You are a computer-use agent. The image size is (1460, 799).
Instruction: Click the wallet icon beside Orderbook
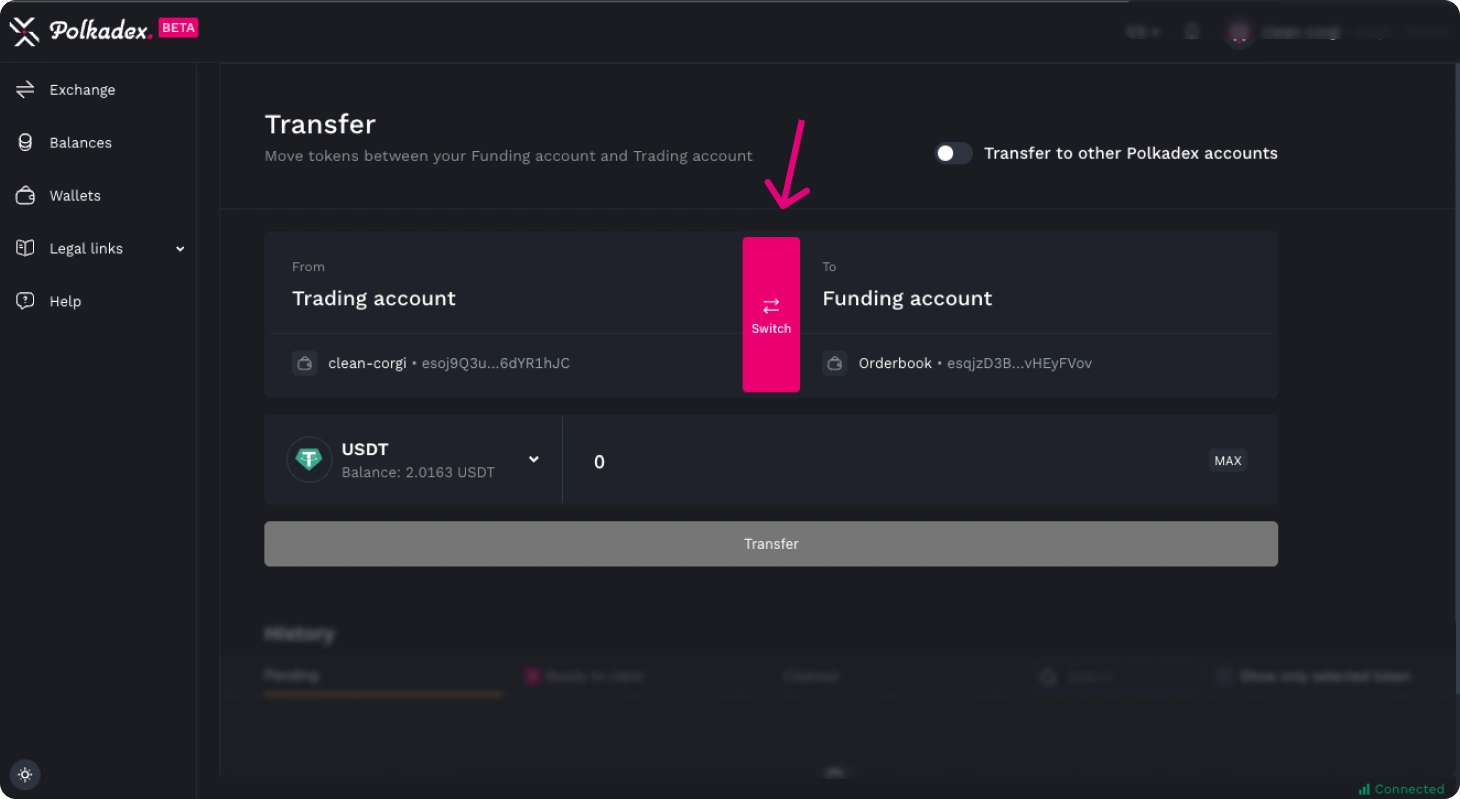point(835,363)
